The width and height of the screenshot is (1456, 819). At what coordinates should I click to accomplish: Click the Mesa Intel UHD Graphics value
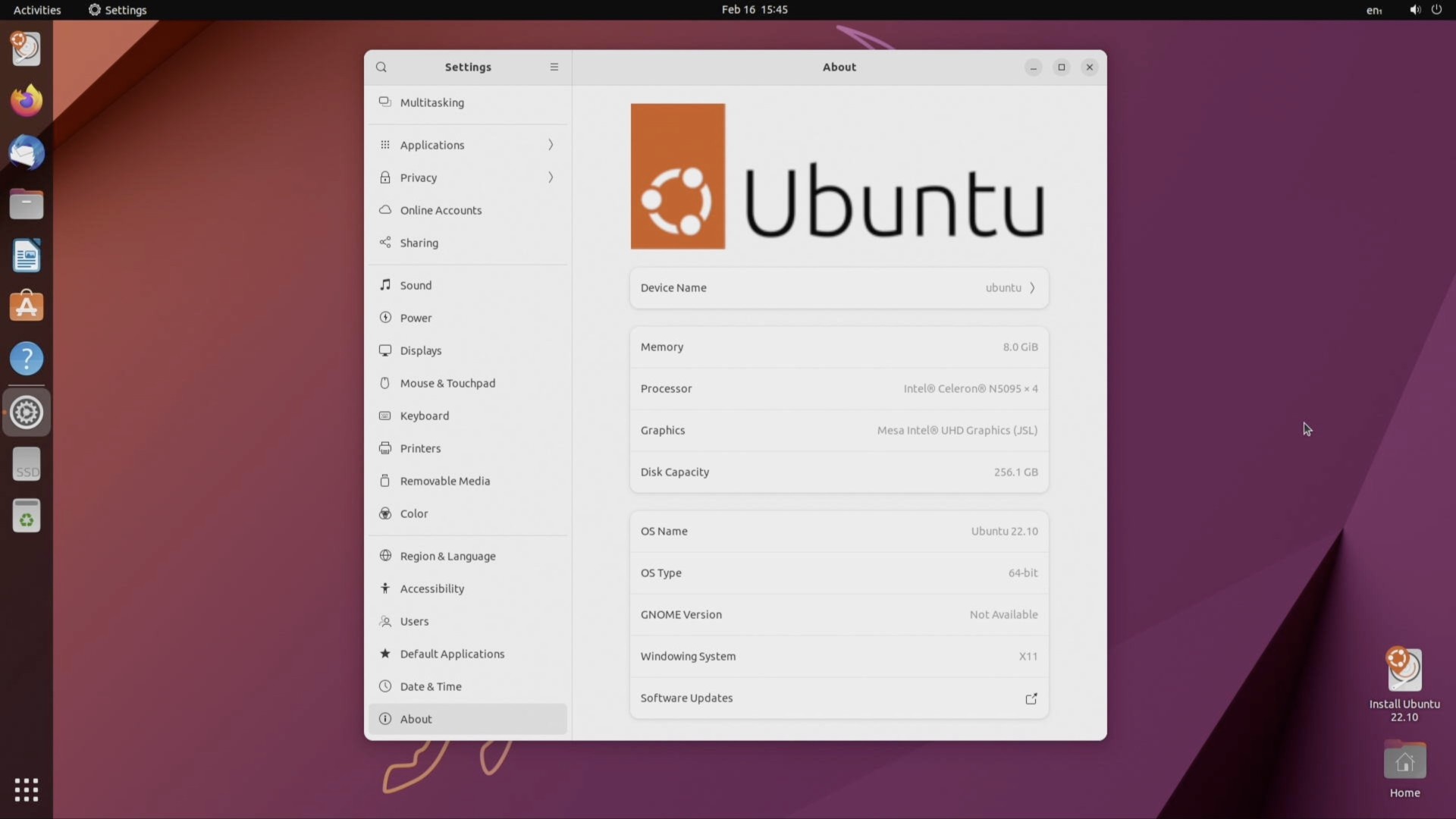[x=957, y=431]
